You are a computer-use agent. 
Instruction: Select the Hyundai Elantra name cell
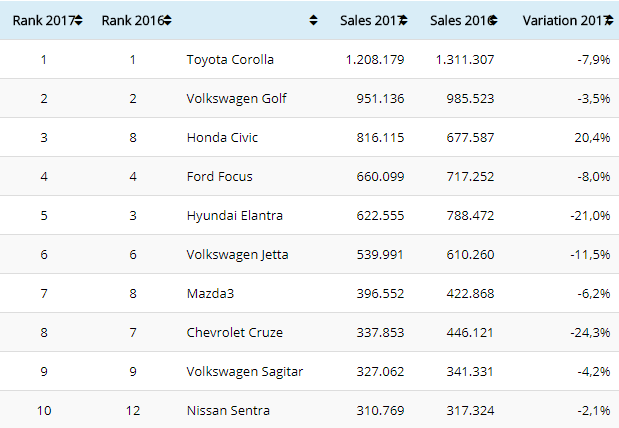tap(234, 216)
